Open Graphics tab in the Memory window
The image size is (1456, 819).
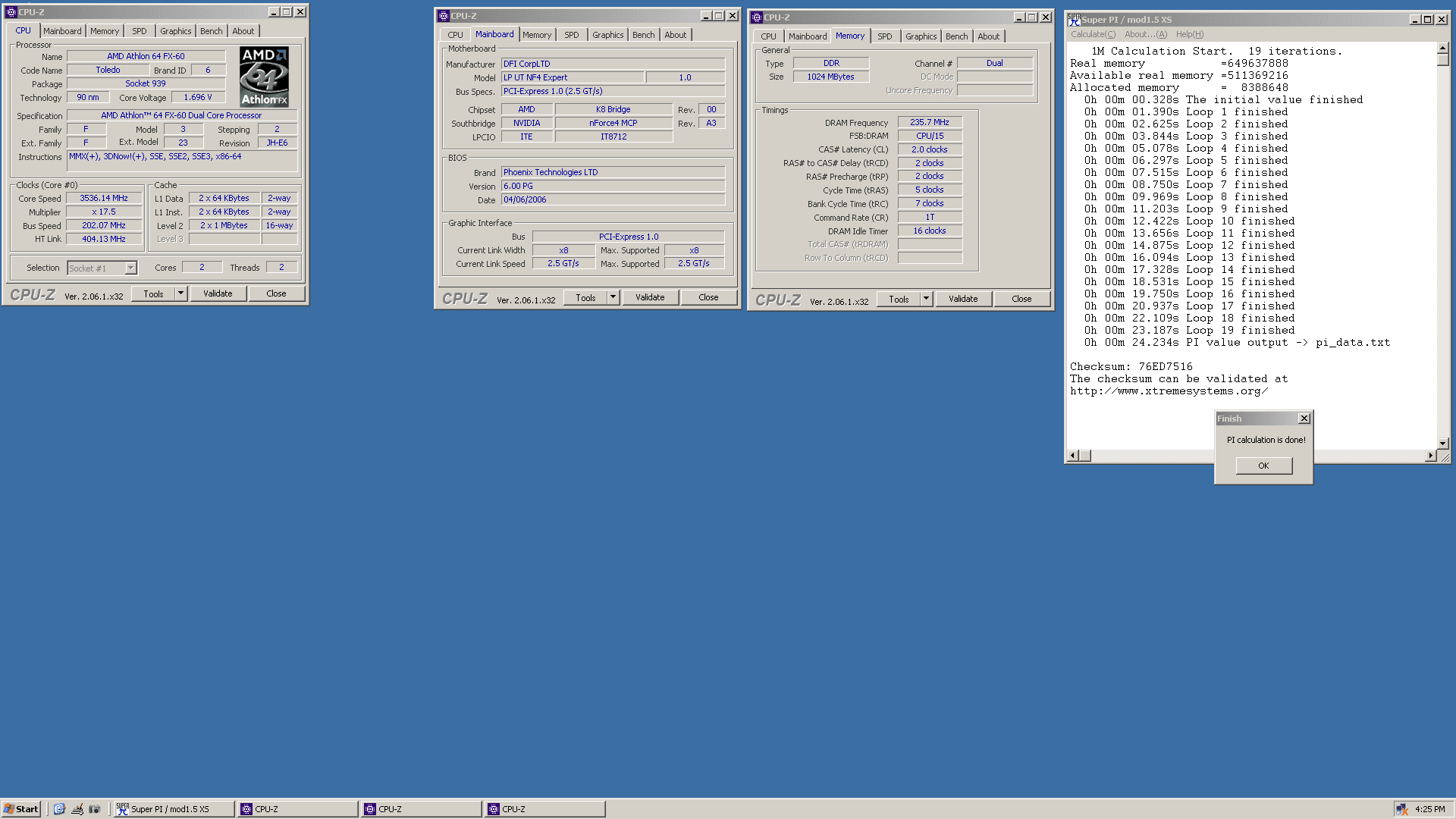click(921, 36)
